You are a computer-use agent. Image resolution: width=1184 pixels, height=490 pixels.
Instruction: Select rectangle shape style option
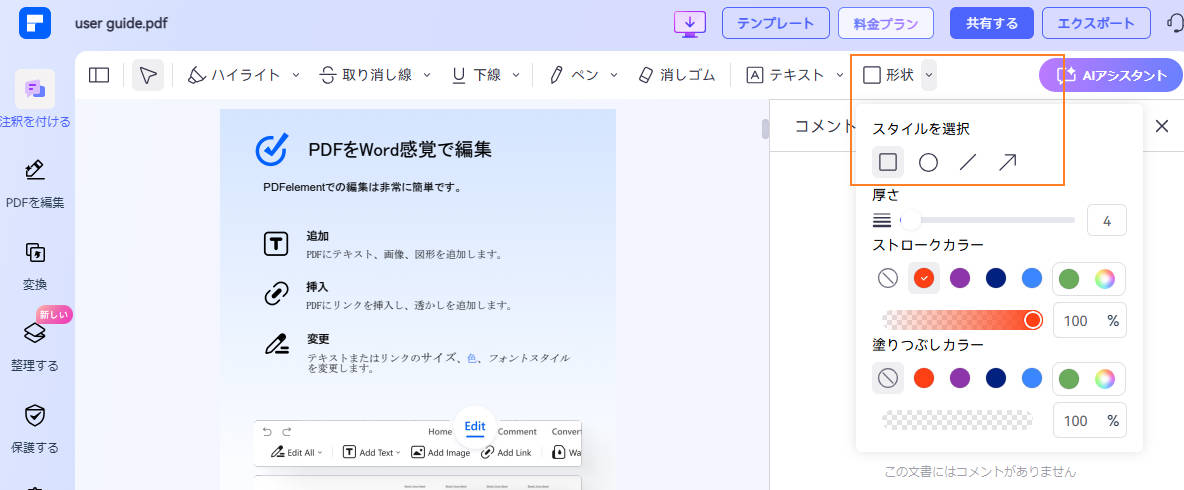pyautogui.click(x=887, y=162)
